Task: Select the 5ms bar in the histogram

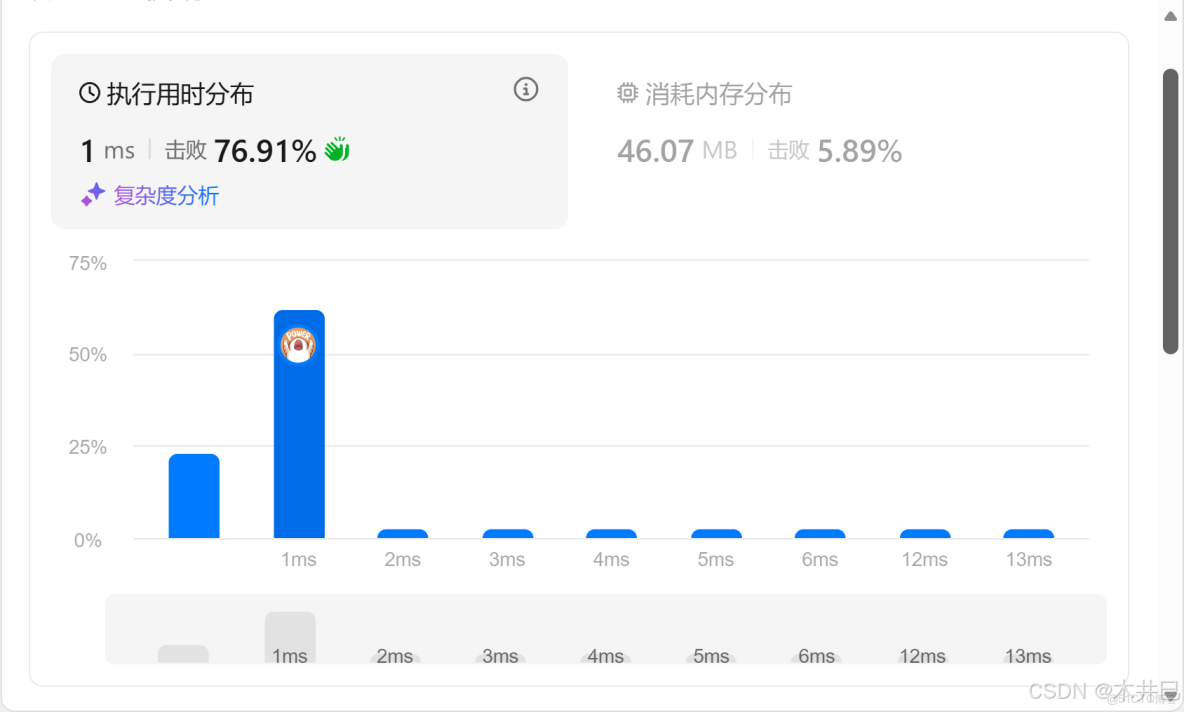Action: [x=715, y=533]
